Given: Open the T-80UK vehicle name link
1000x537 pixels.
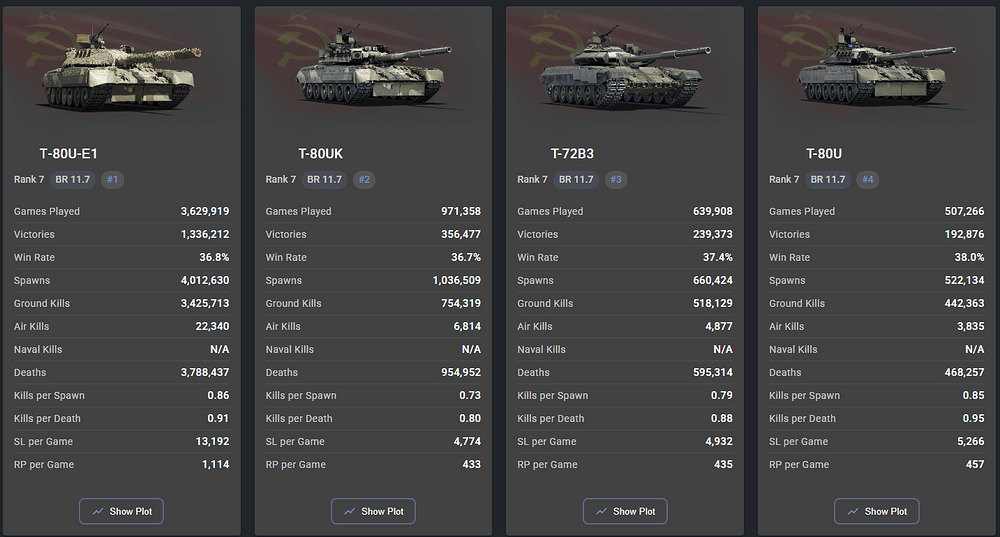Looking at the screenshot, I should pyautogui.click(x=321, y=154).
